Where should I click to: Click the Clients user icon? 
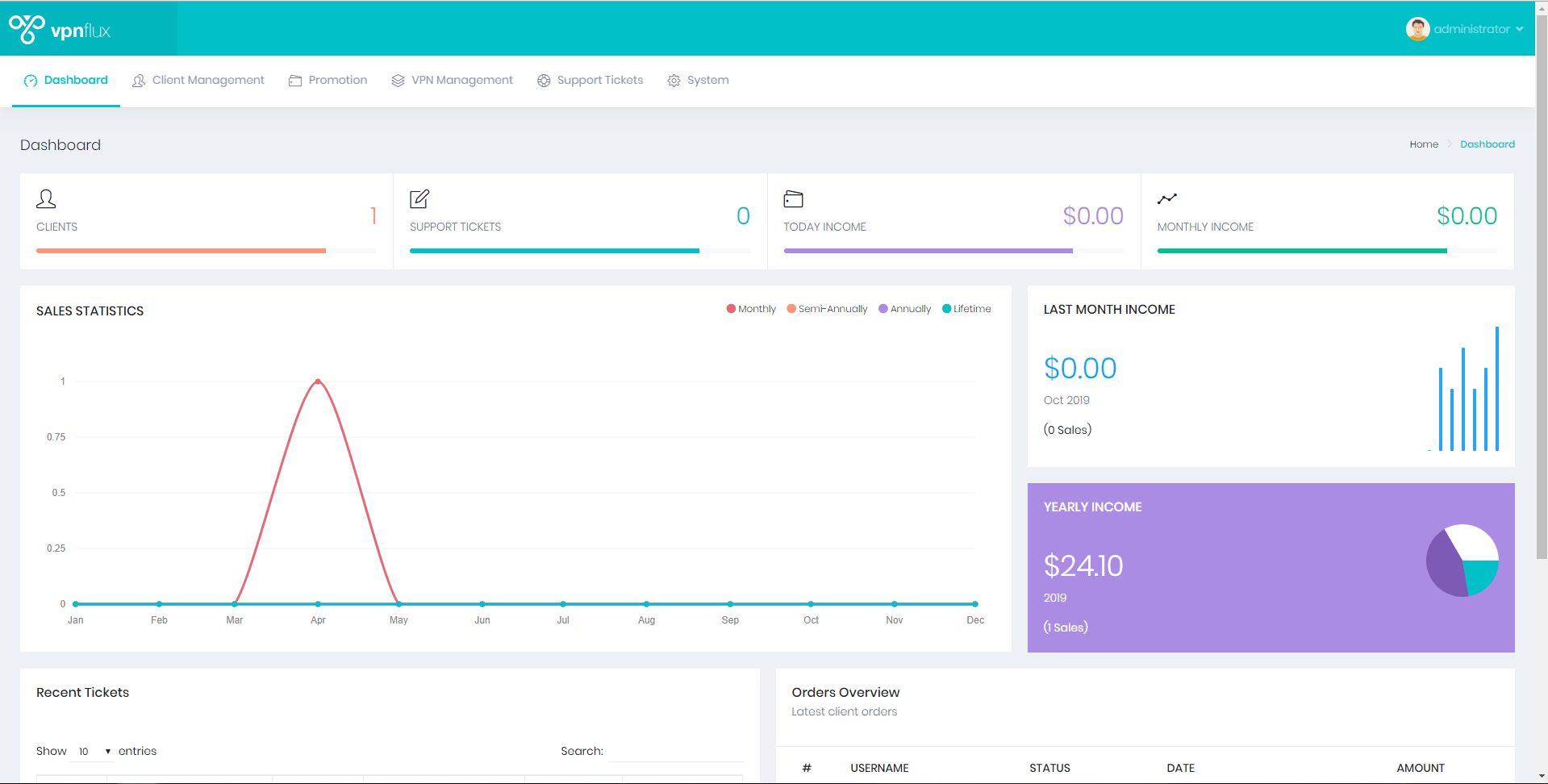click(x=46, y=198)
